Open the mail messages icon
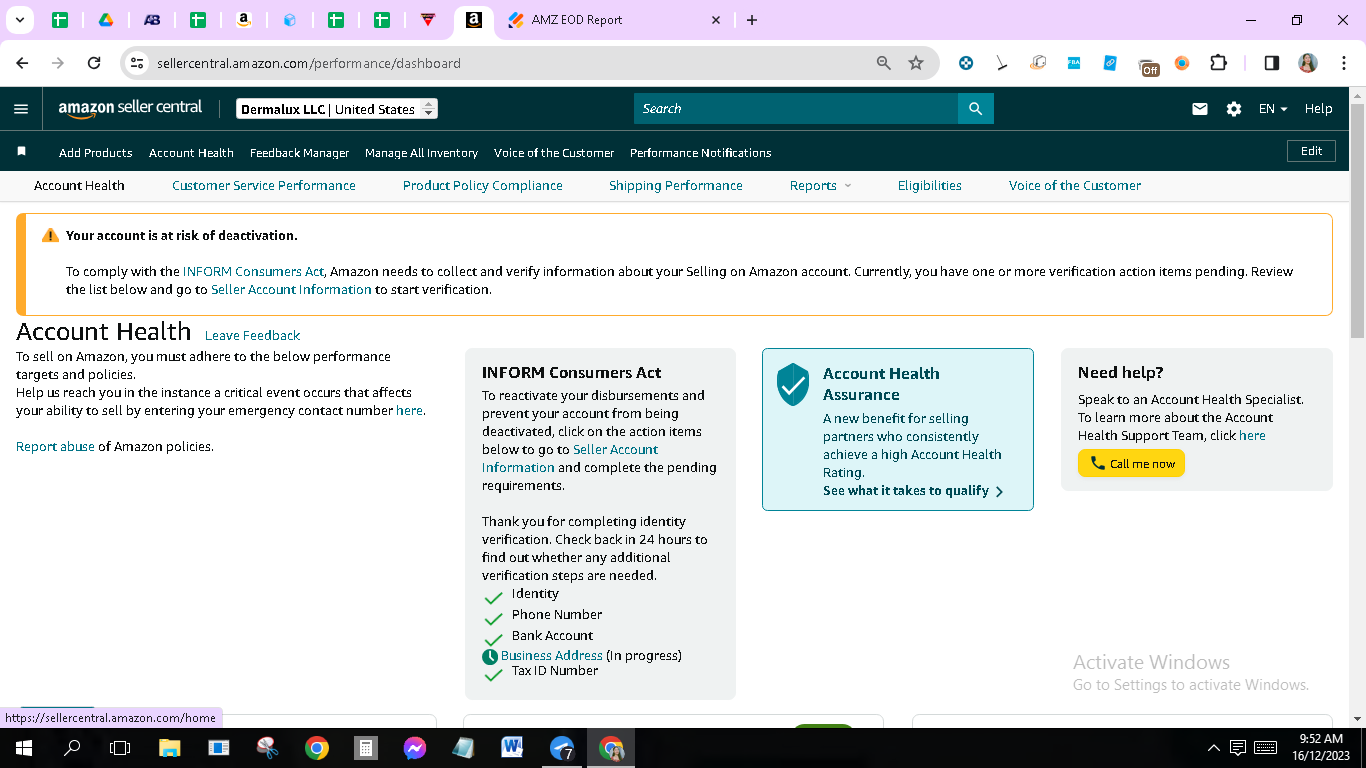The height and width of the screenshot is (768, 1366). (x=1200, y=109)
